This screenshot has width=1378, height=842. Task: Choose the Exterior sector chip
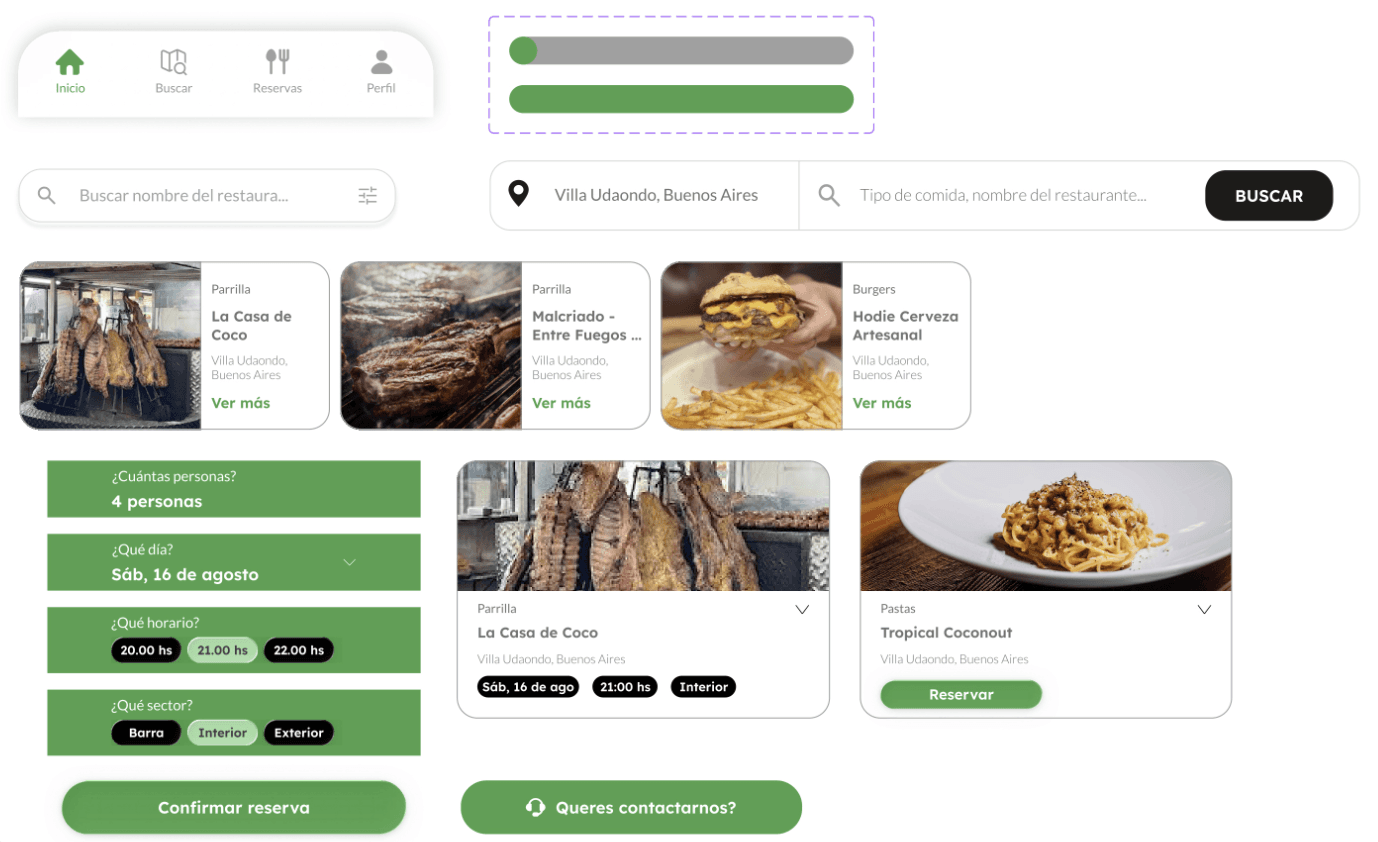[299, 733]
